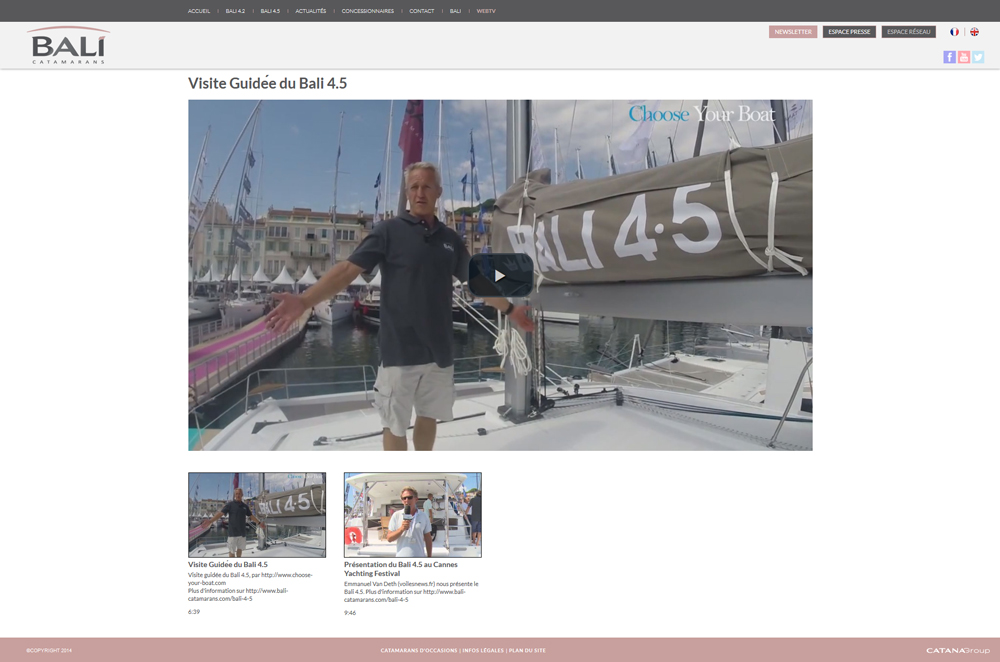
Task: Click the Espace Réseau button
Action: [908, 32]
